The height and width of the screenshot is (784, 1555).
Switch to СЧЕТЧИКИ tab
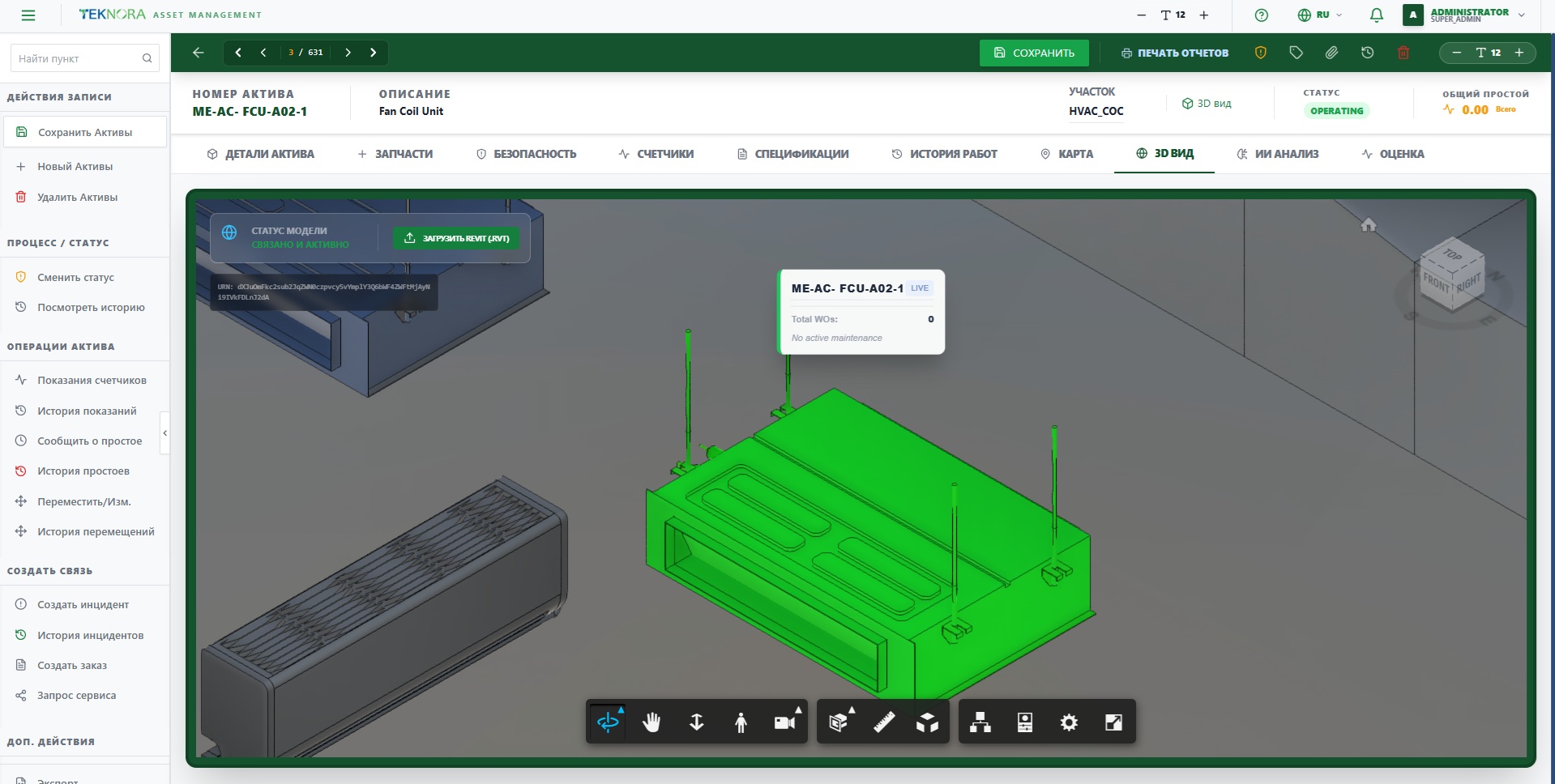coord(656,154)
